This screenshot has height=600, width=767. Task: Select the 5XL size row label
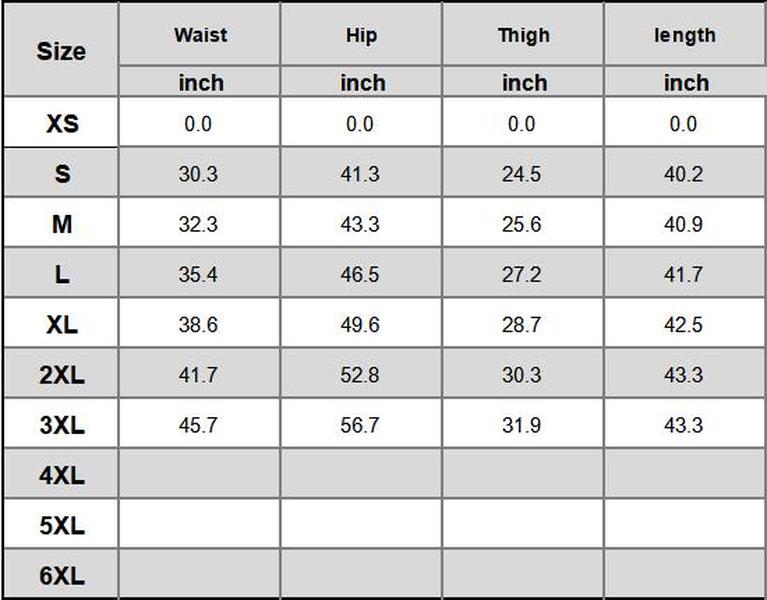point(61,526)
